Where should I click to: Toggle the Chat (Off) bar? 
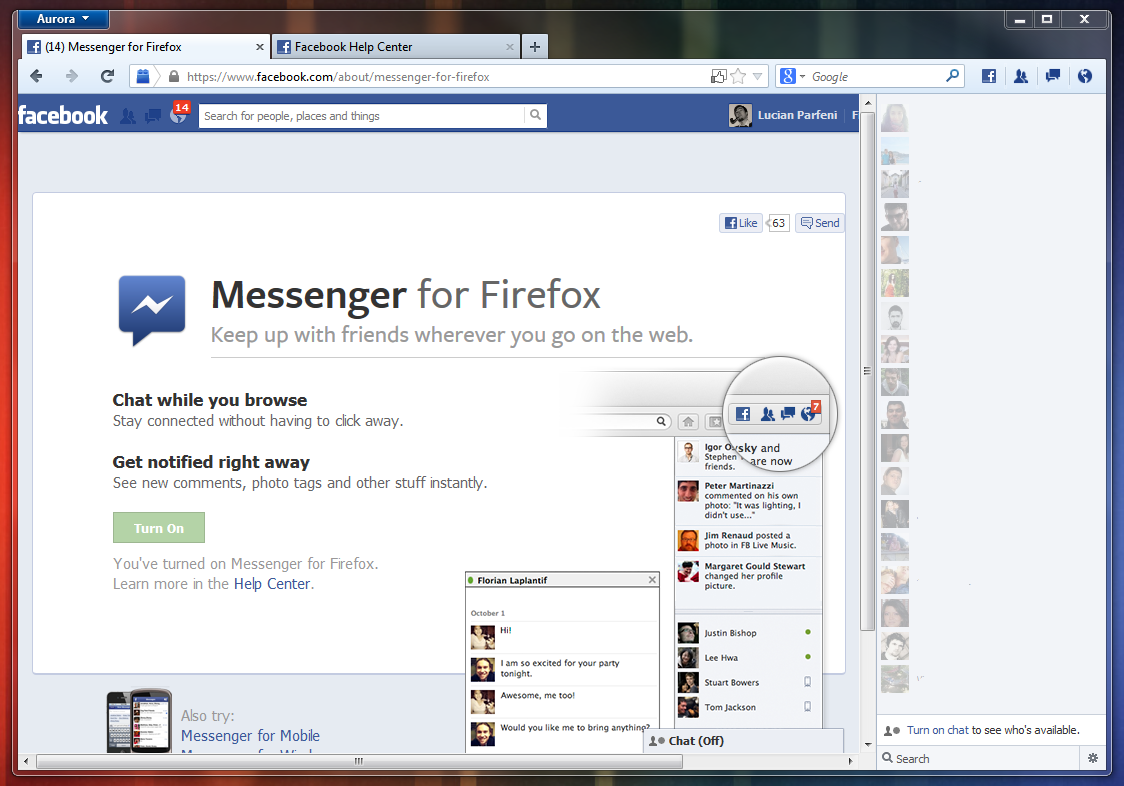coord(743,741)
